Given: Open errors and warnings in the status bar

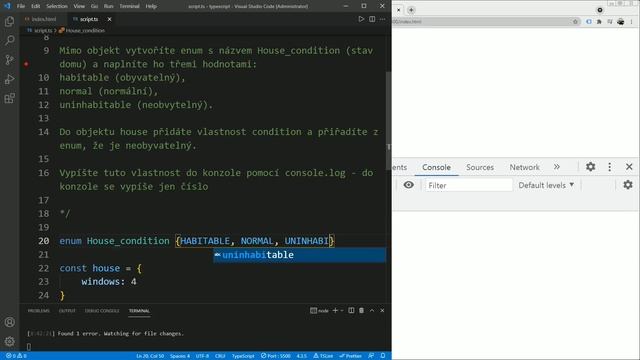Looking at the screenshot, I should click(16, 356).
